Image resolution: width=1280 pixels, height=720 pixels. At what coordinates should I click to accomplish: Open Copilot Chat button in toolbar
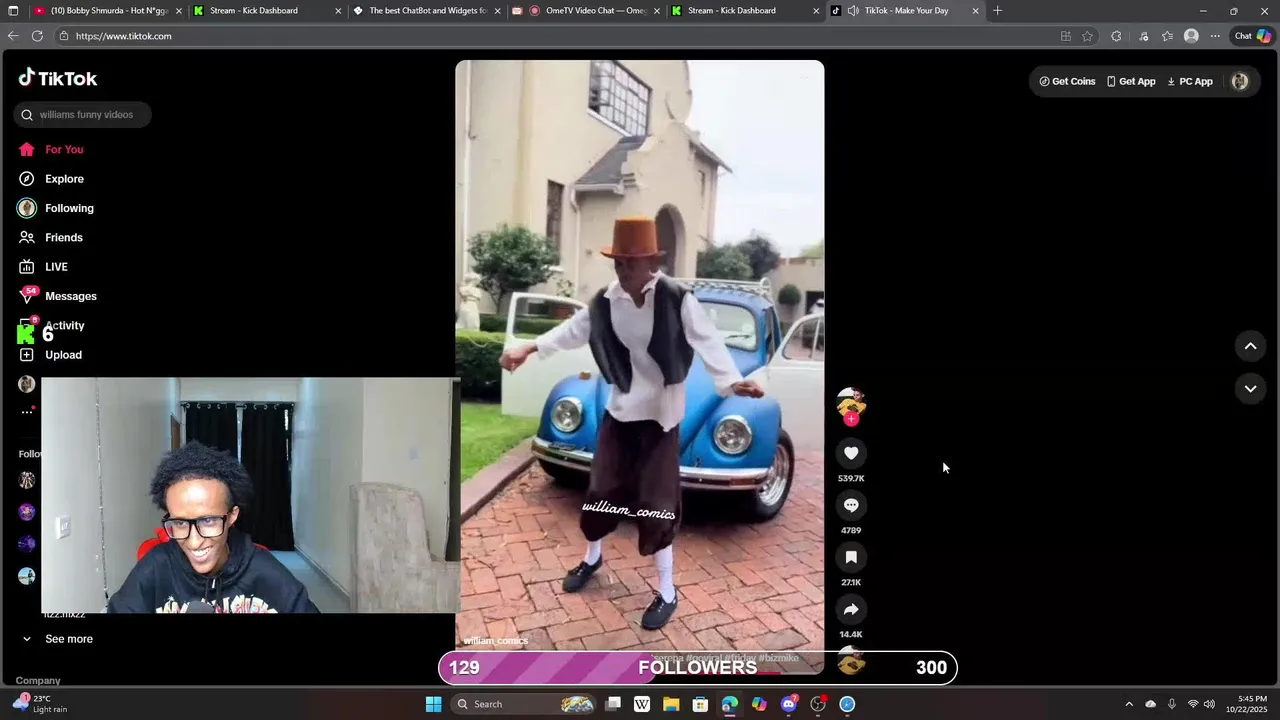tap(1252, 36)
